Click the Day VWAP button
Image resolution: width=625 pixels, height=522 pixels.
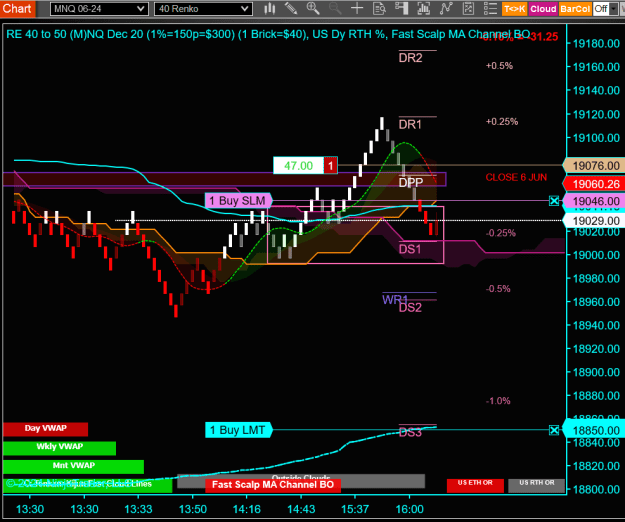(45, 429)
